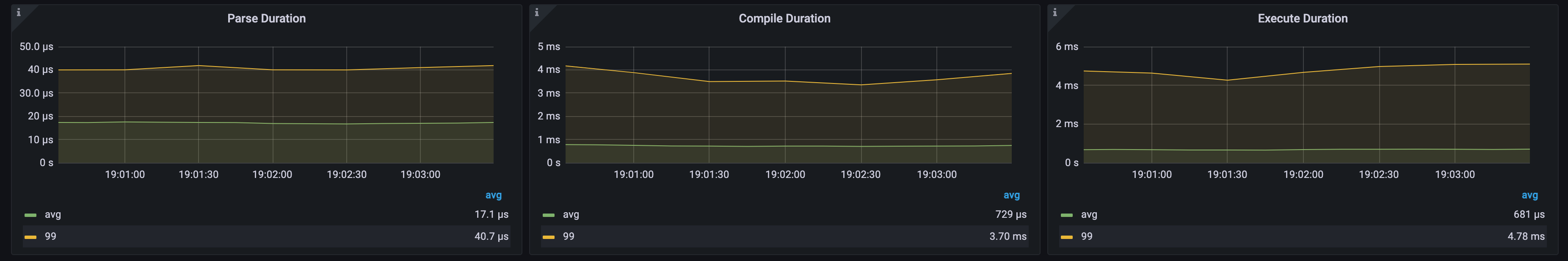Click yellow 99 color swatch in Parse Duration
The image size is (1568, 261).
click(30, 237)
